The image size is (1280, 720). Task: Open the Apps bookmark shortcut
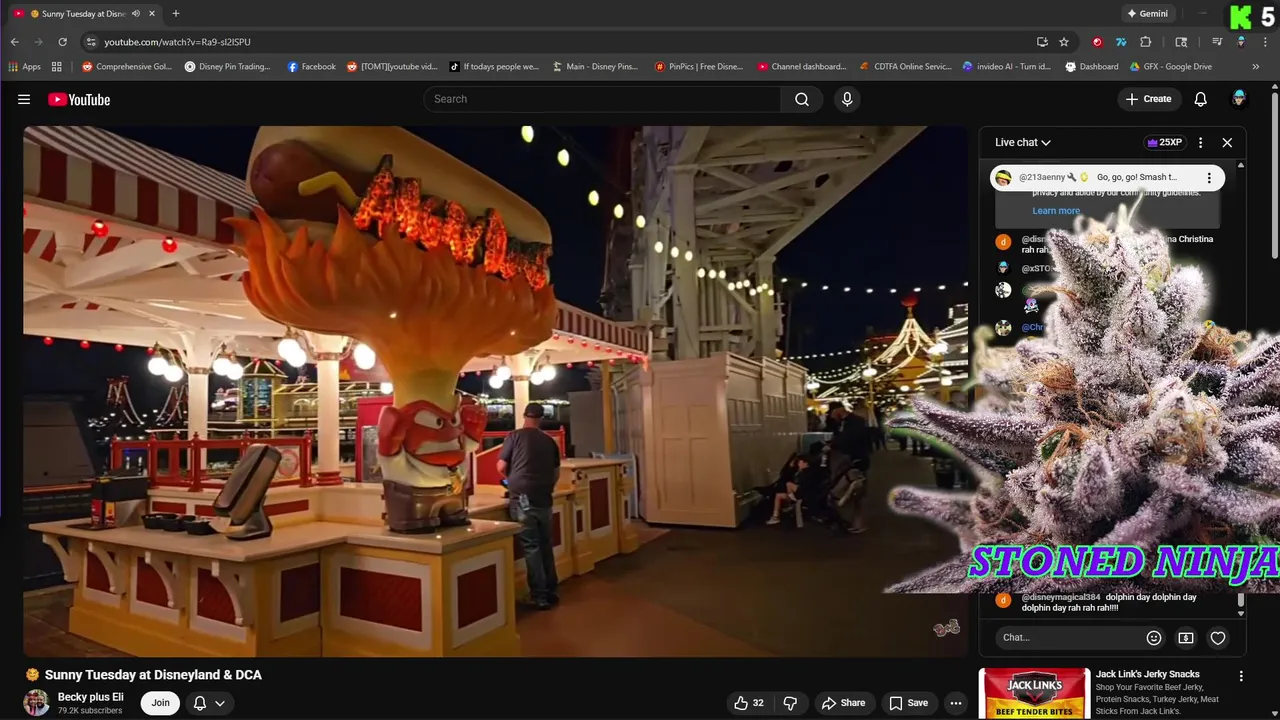pyautogui.click(x=25, y=67)
